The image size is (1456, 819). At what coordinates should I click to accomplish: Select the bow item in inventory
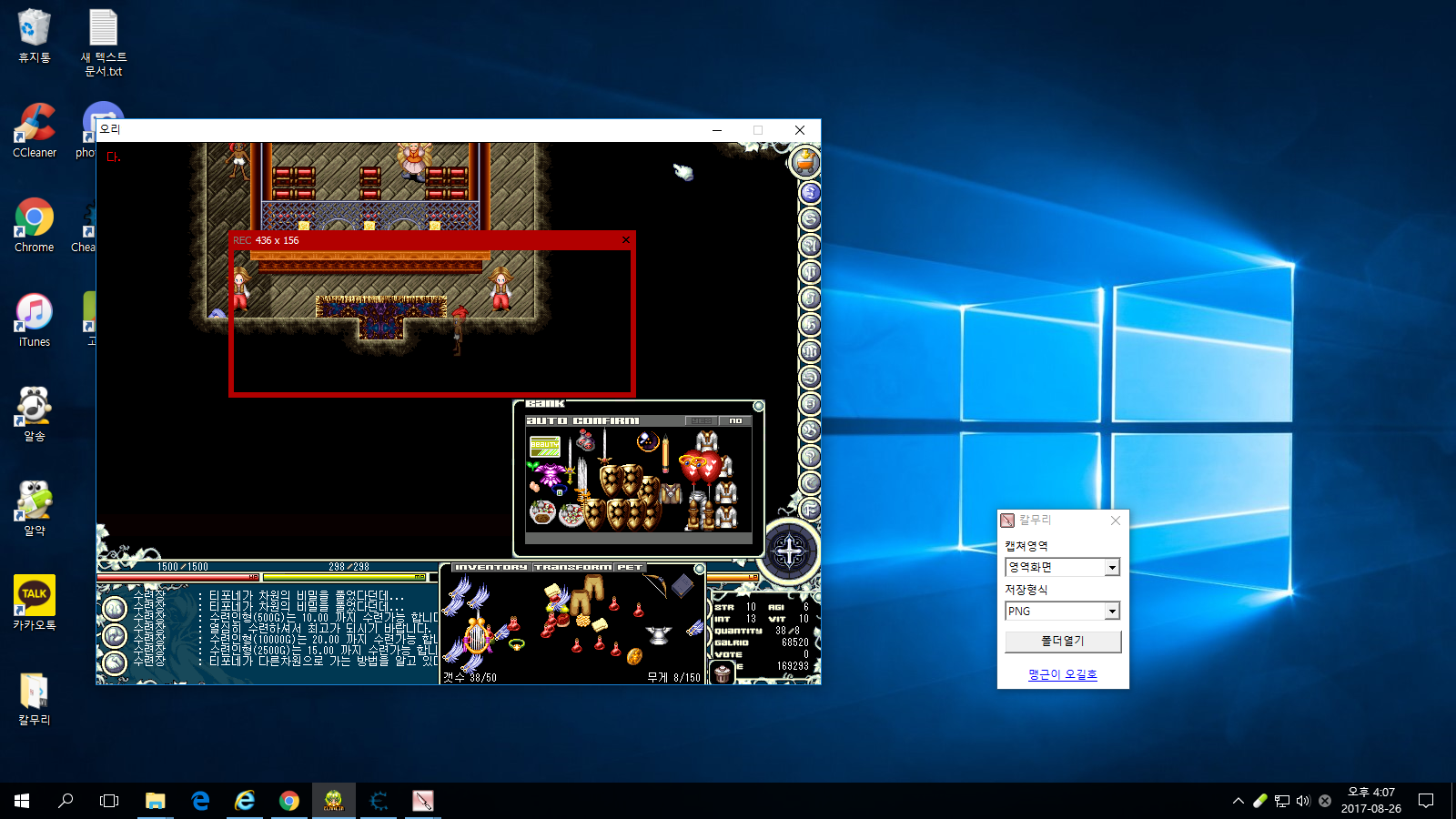657,583
